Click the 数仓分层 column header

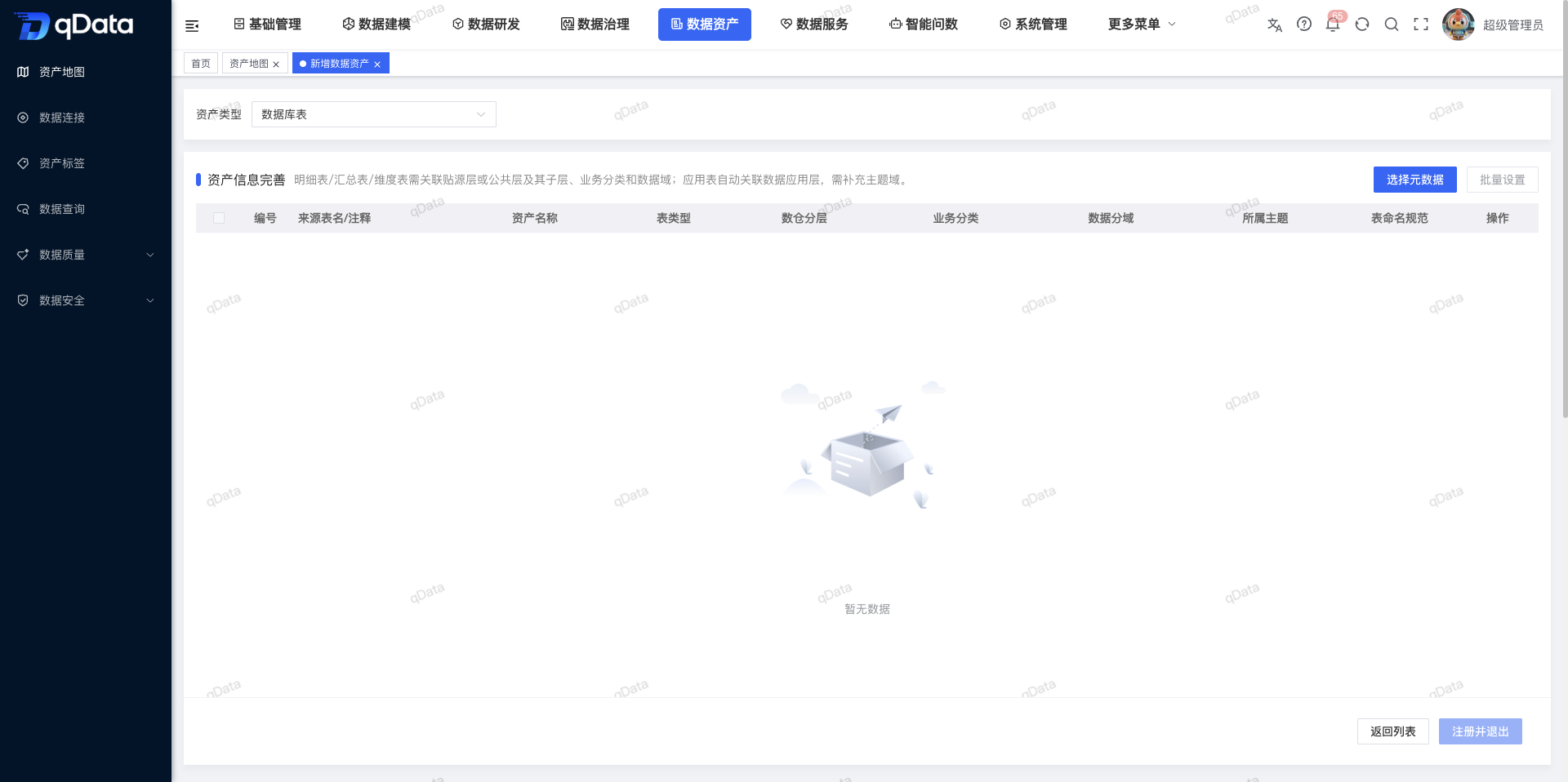coord(804,218)
